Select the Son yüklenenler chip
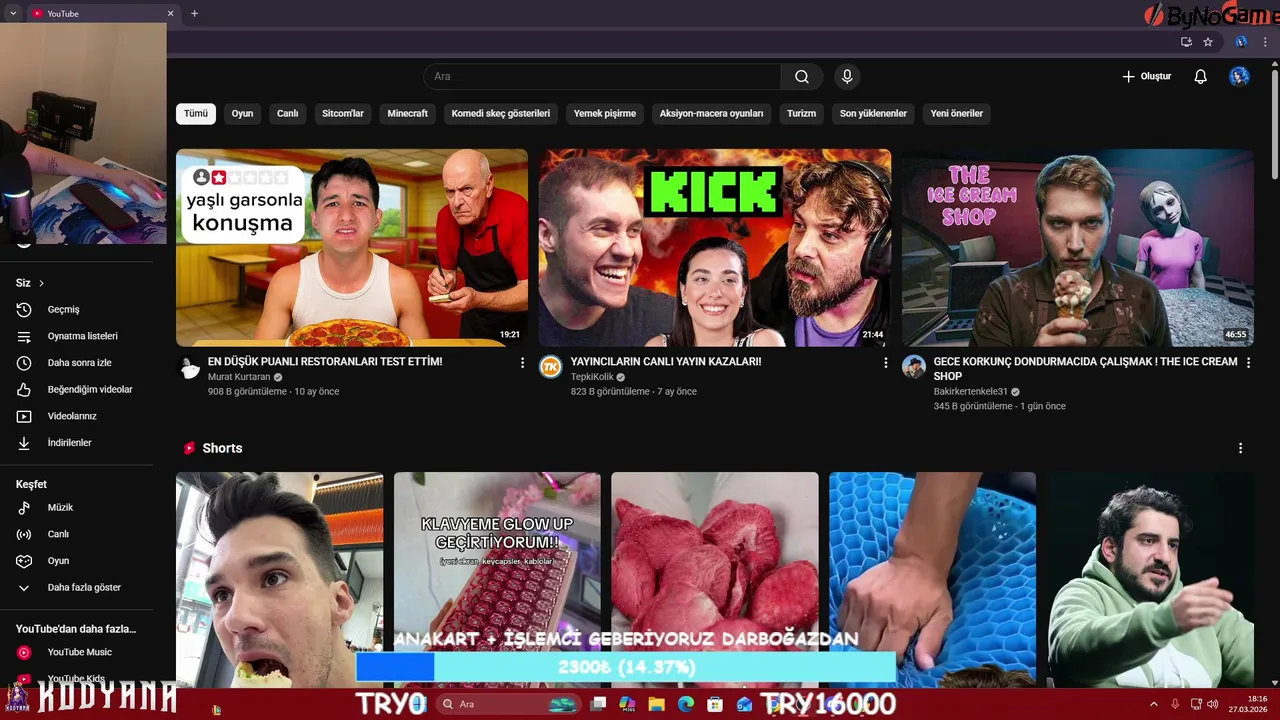This screenshot has width=1280, height=720. [x=873, y=114]
